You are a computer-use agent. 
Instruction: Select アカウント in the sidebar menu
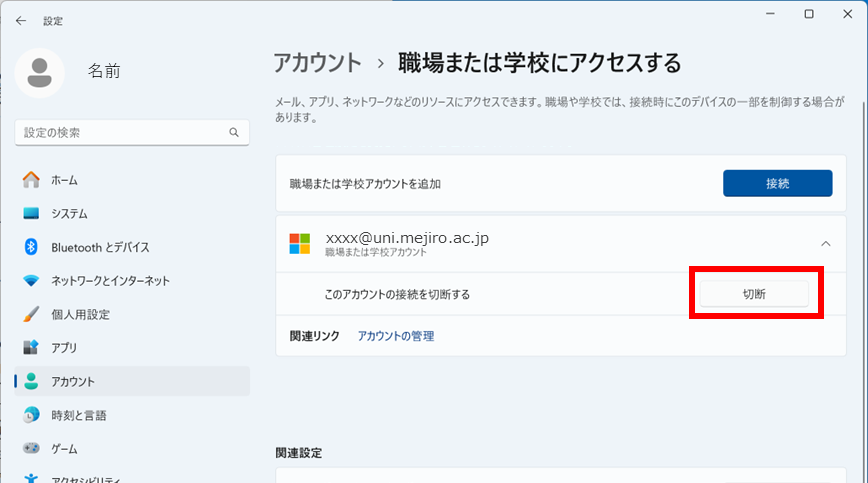click(132, 381)
